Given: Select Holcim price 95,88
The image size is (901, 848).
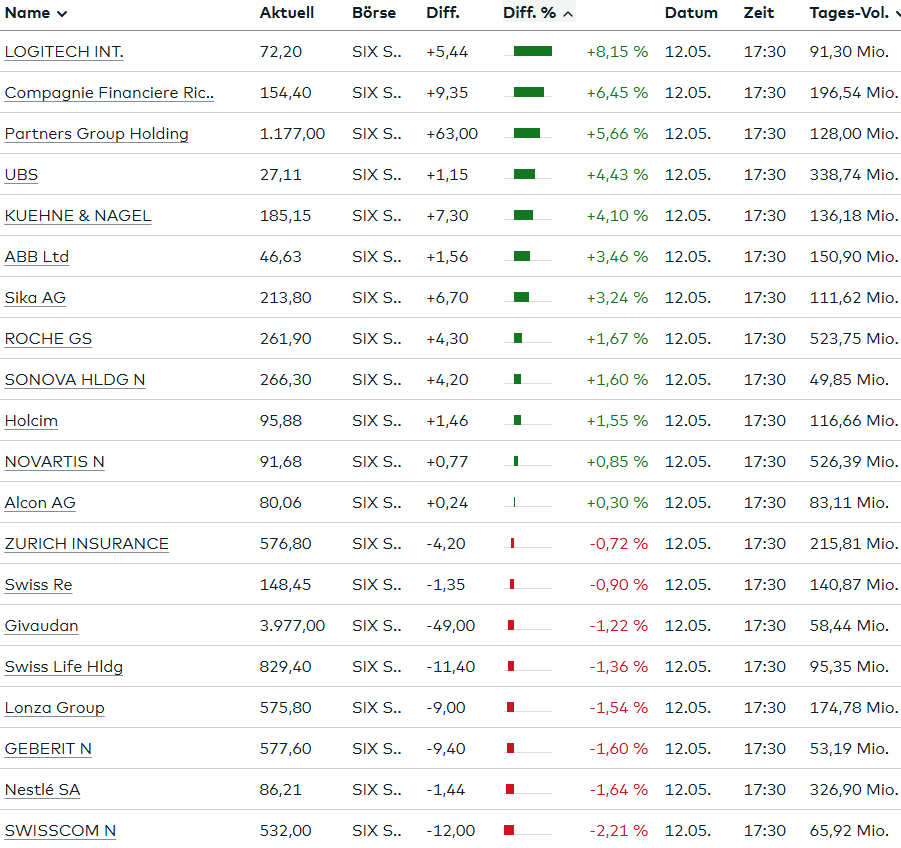Looking at the screenshot, I should point(281,421).
